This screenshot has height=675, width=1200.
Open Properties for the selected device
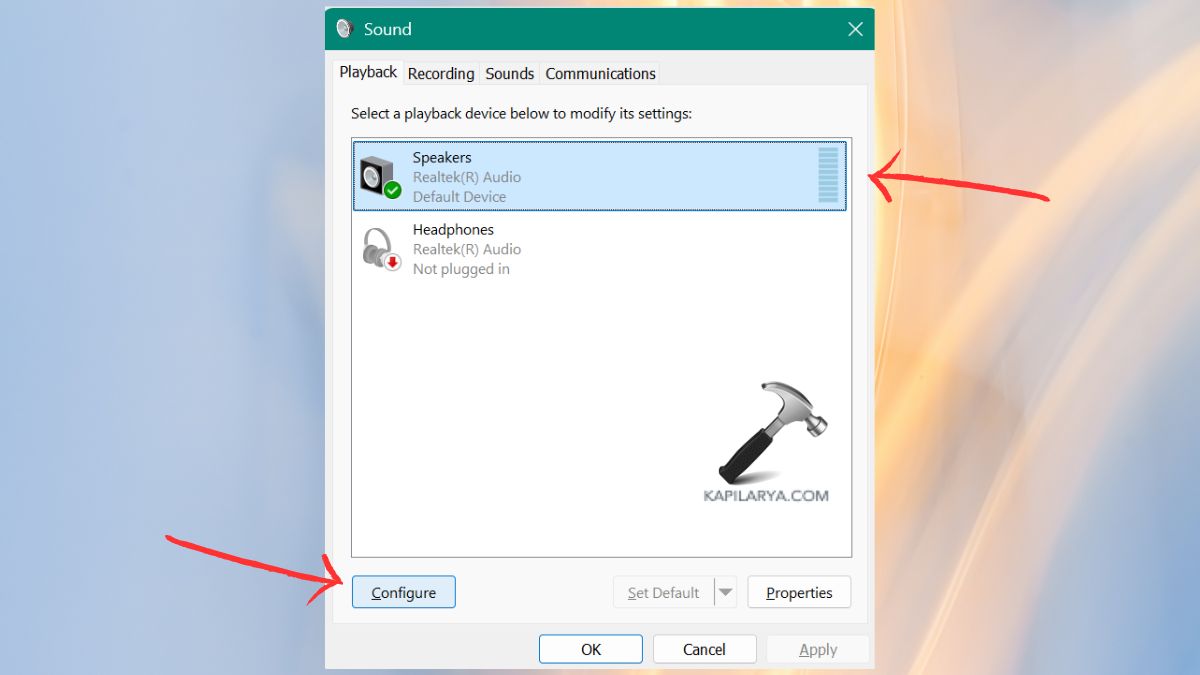pos(799,592)
